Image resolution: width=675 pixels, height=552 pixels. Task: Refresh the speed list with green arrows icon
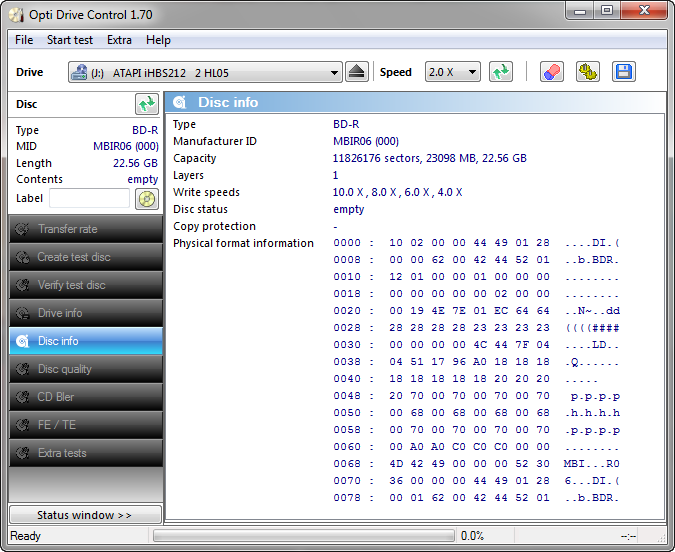click(x=501, y=72)
